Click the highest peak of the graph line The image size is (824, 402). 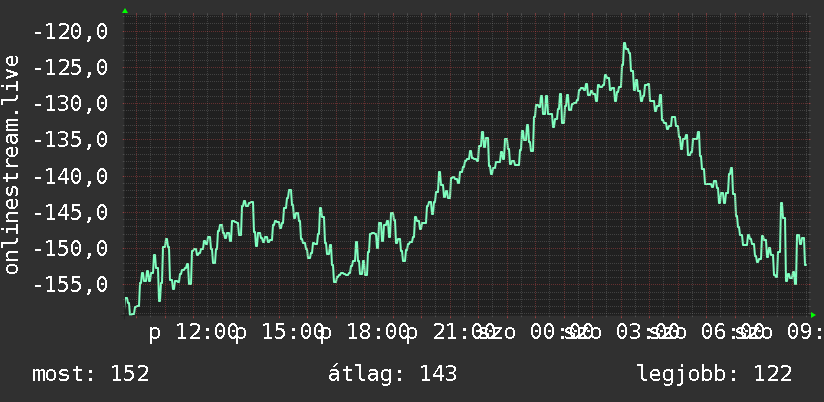pos(625,44)
